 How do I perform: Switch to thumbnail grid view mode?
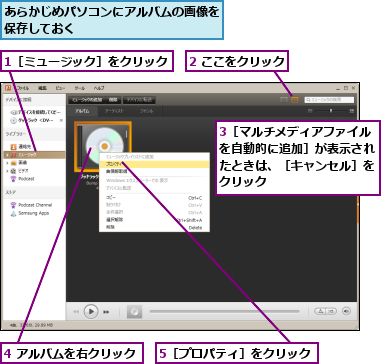tap(295, 100)
